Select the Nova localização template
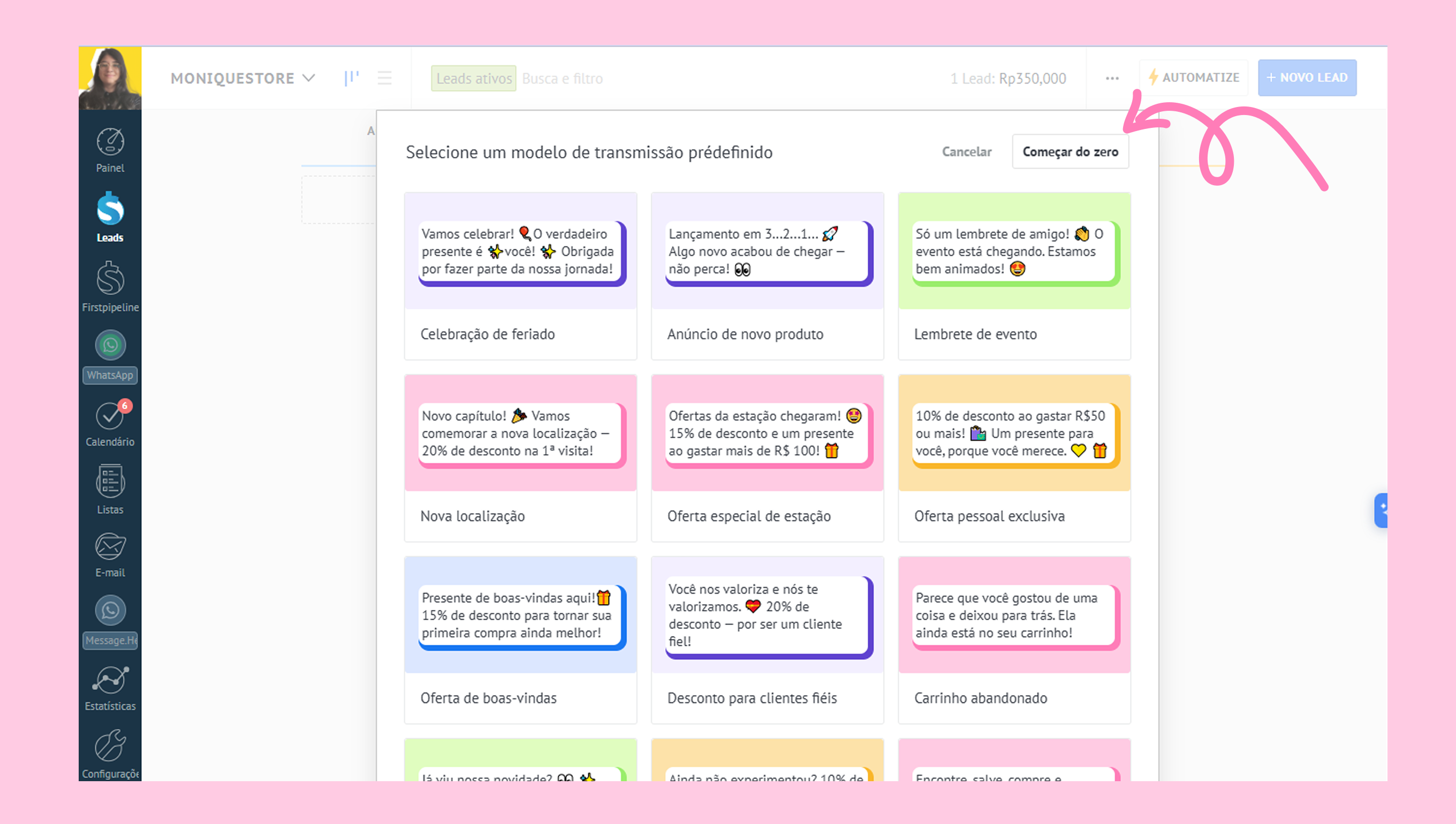1456x824 pixels. (520, 458)
